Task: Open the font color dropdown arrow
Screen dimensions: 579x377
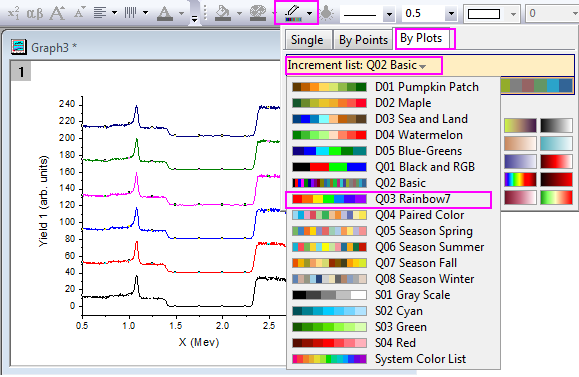Action: tap(181, 14)
